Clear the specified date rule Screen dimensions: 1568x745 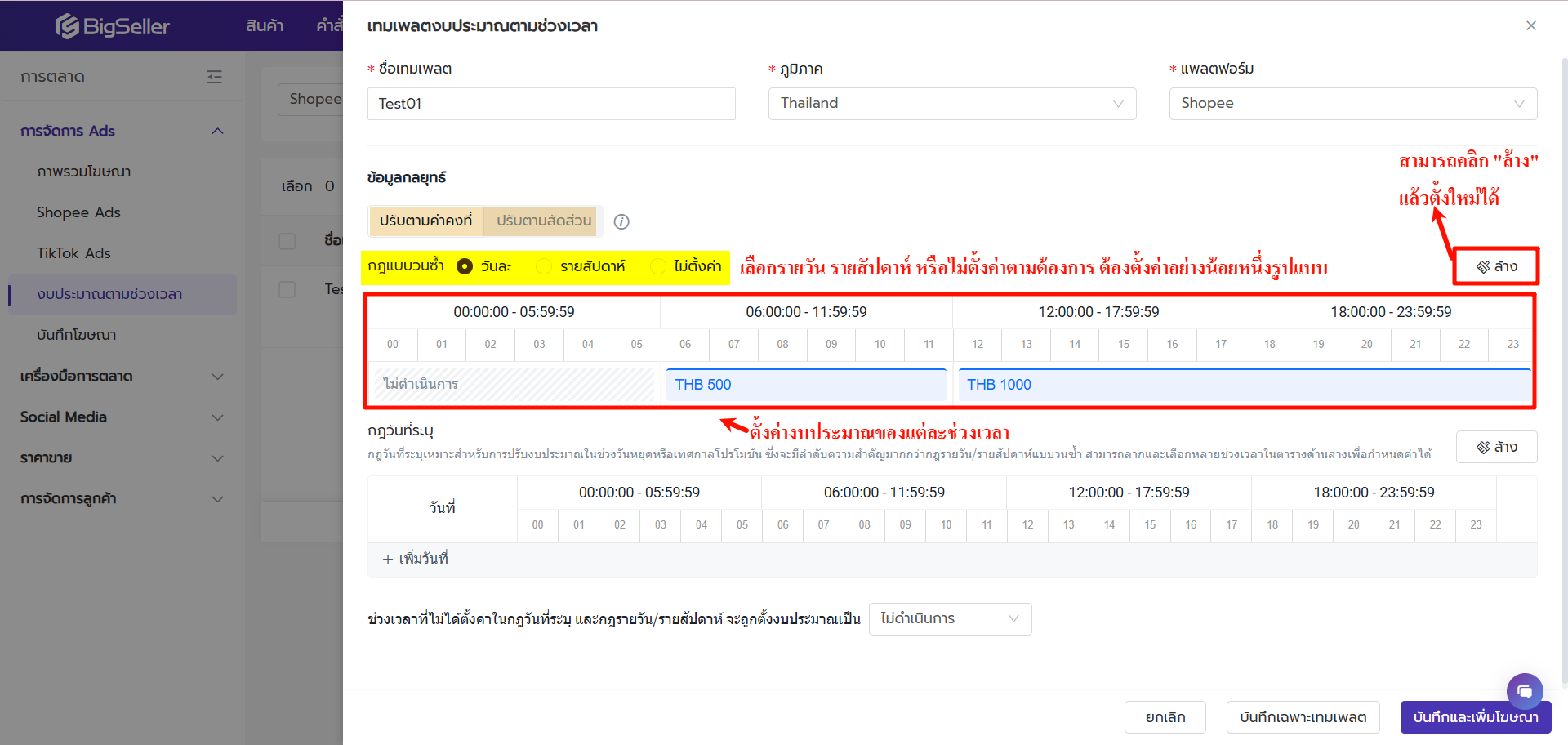(1496, 447)
